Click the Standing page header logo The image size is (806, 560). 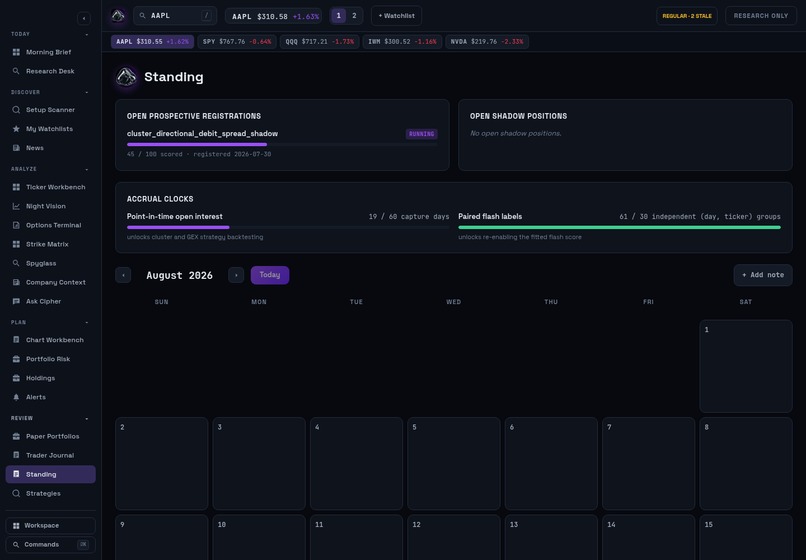click(126, 77)
